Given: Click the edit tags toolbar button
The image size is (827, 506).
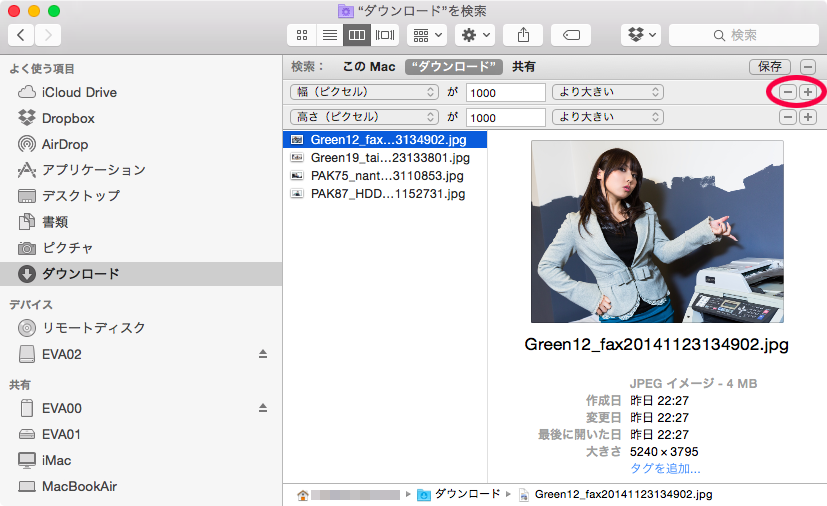Looking at the screenshot, I should [x=571, y=35].
